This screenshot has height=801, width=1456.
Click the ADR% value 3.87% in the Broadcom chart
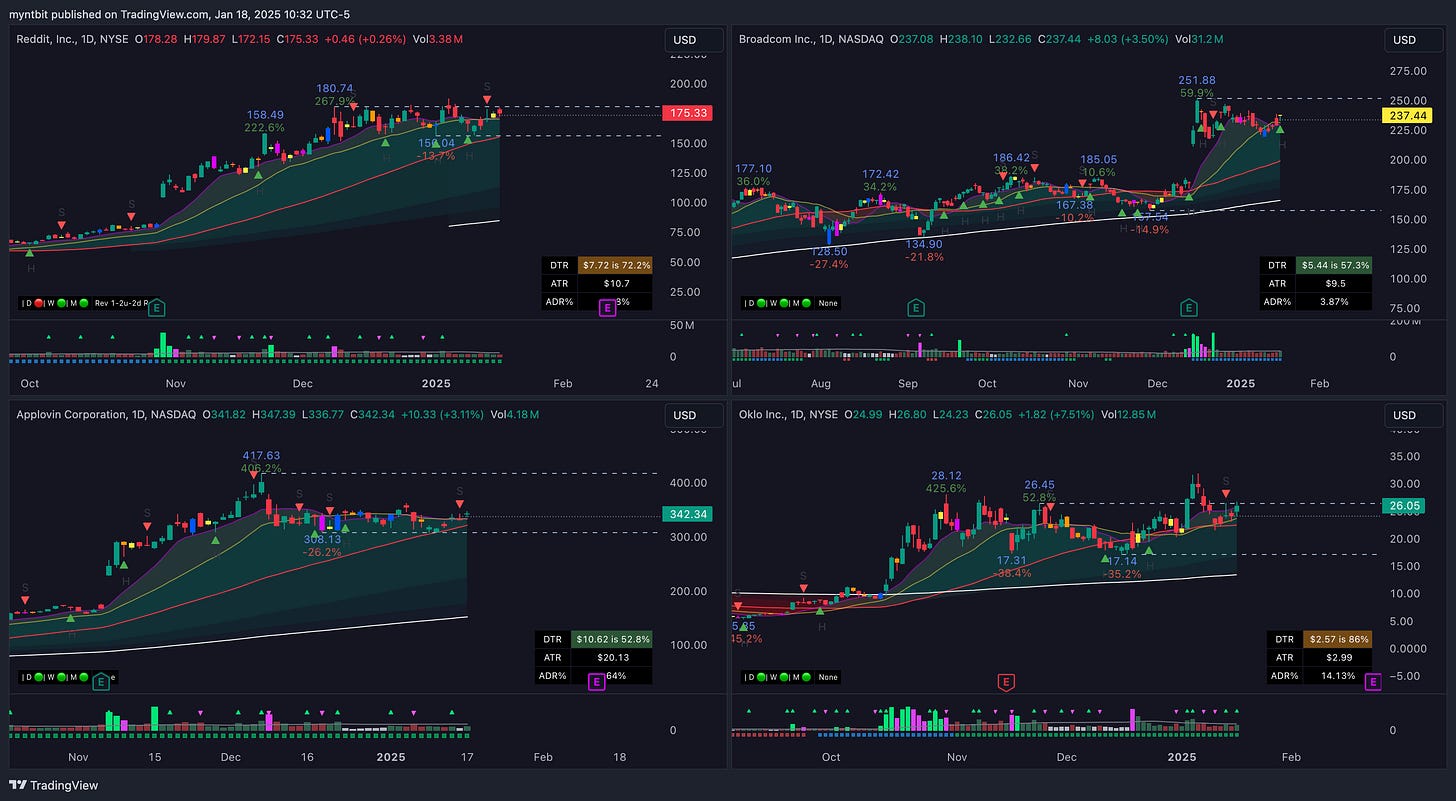[1333, 302]
